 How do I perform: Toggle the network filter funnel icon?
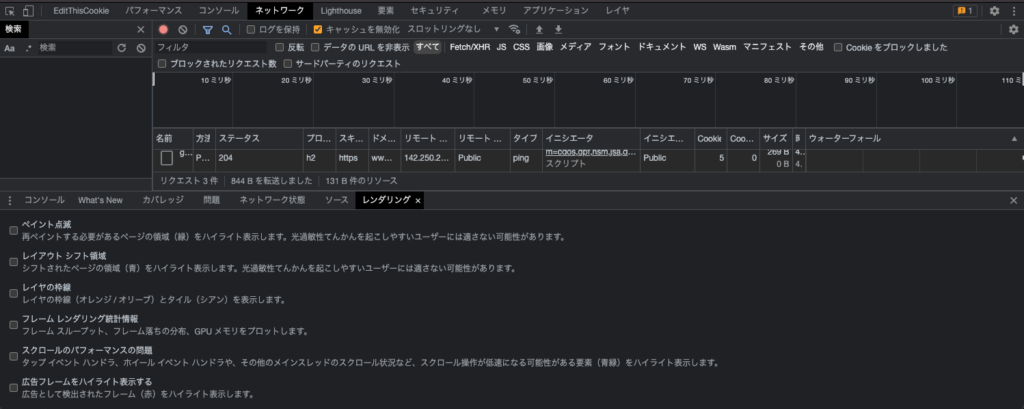coord(208,29)
